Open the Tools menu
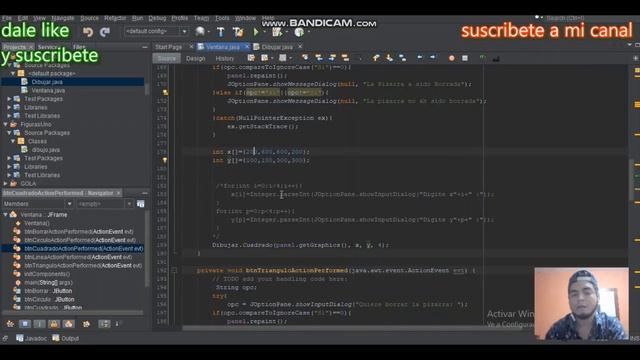Screen dimensions: 640x360 (x=222, y=18)
